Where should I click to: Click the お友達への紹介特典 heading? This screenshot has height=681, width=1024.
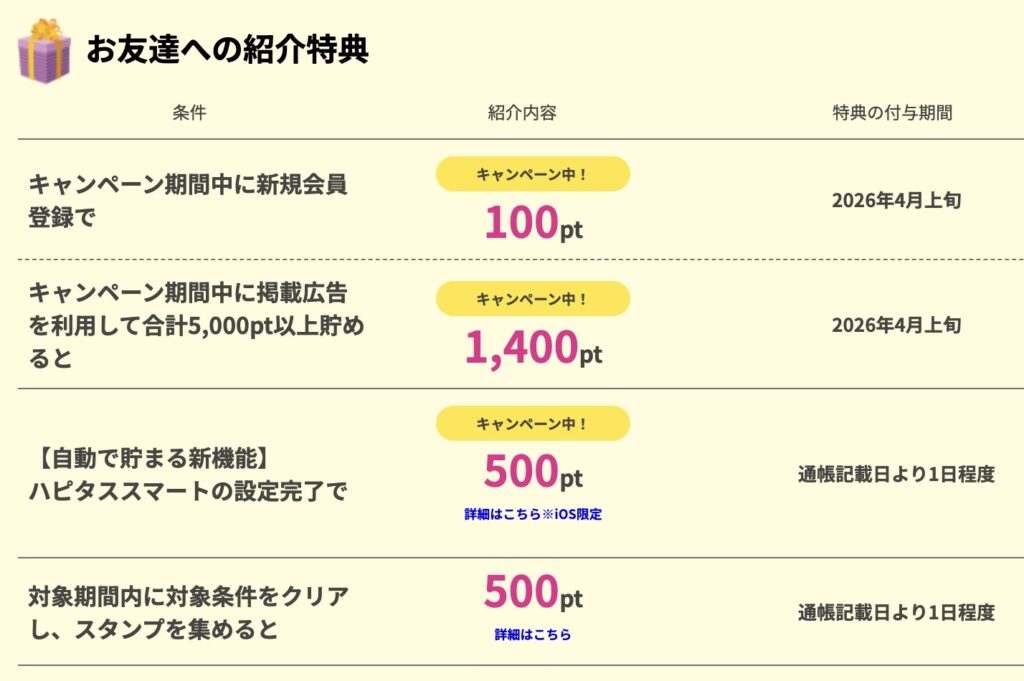227,50
